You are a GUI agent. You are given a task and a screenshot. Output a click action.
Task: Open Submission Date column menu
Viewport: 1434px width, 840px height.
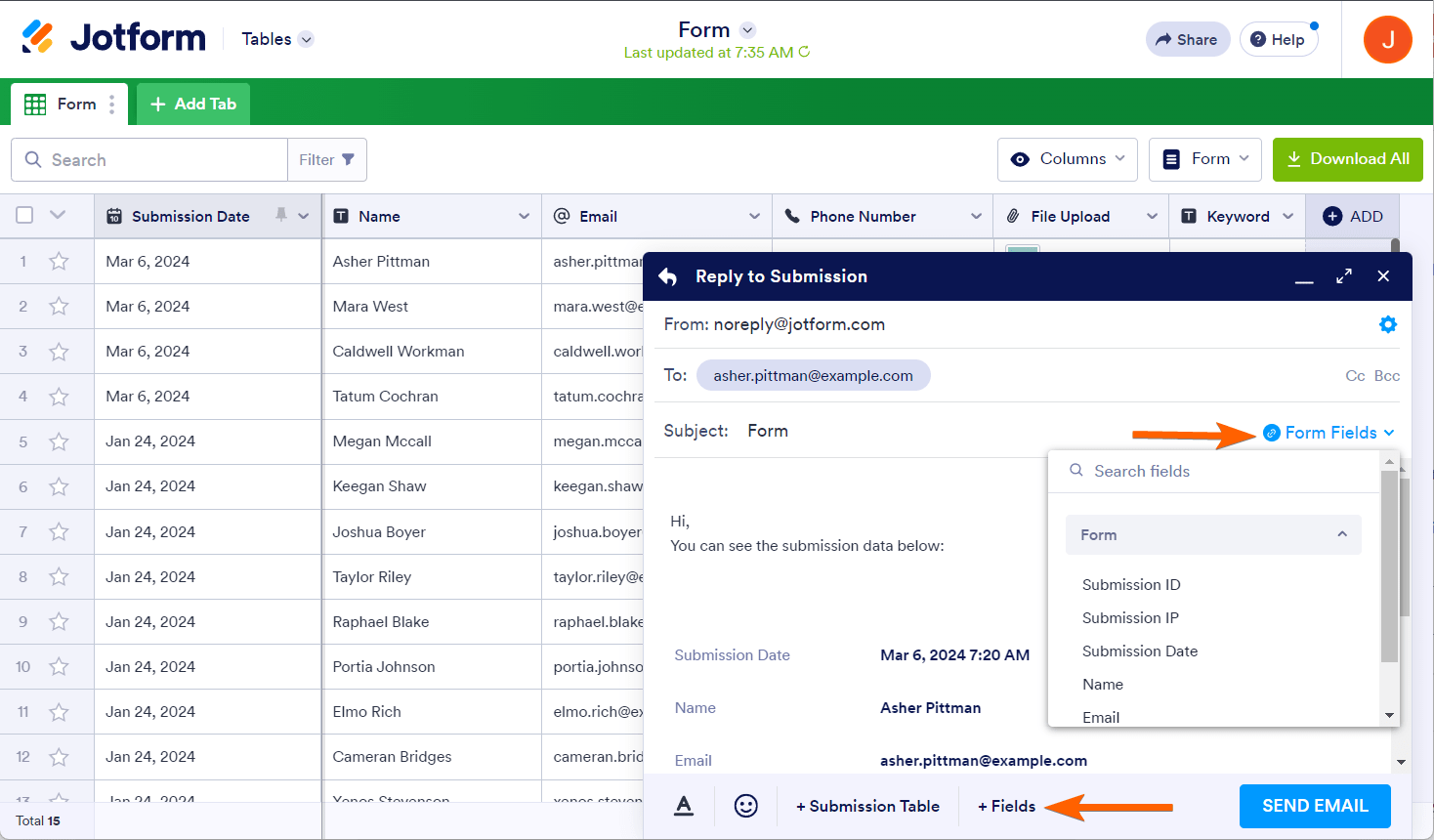click(x=304, y=216)
